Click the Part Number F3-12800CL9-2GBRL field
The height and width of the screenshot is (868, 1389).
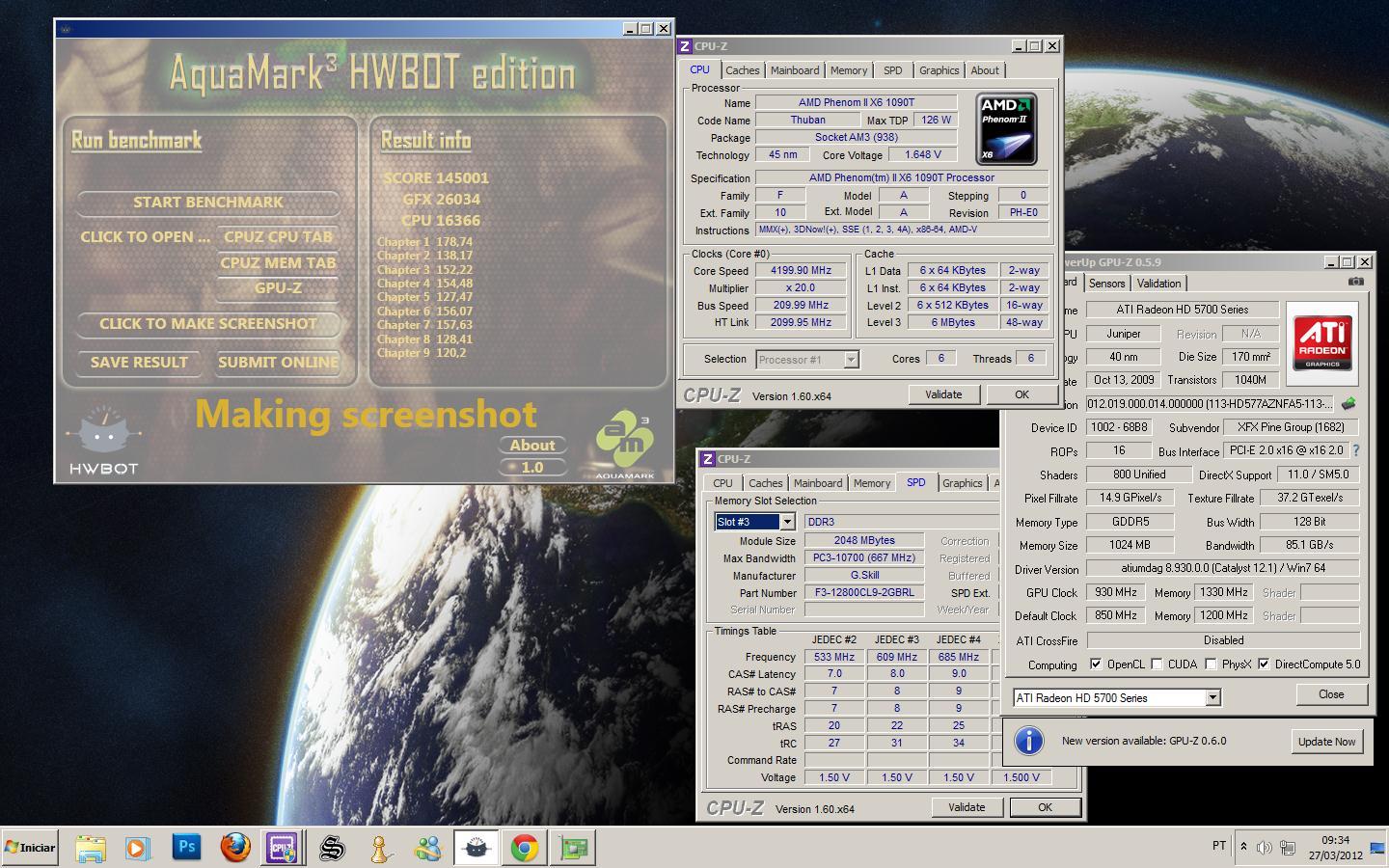coord(865,593)
